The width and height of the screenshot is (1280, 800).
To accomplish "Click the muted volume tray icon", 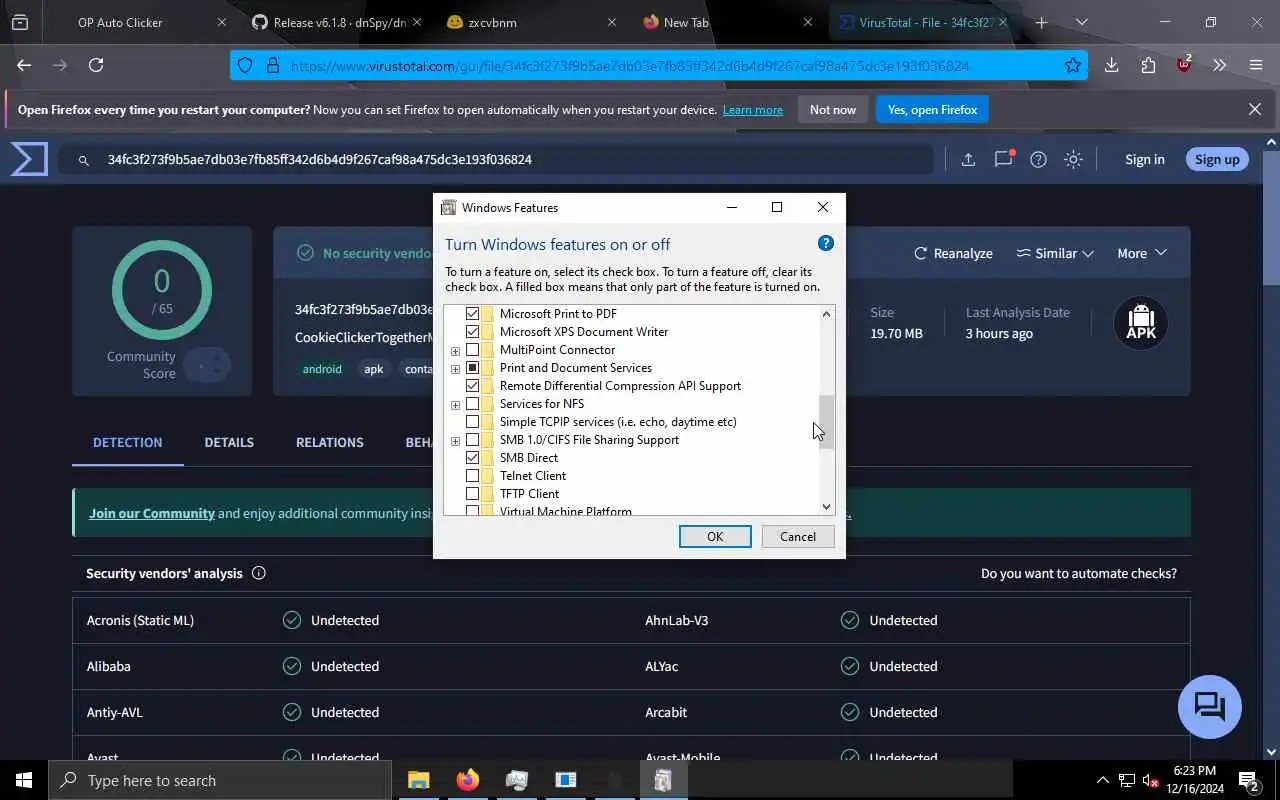I will 1150,780.
